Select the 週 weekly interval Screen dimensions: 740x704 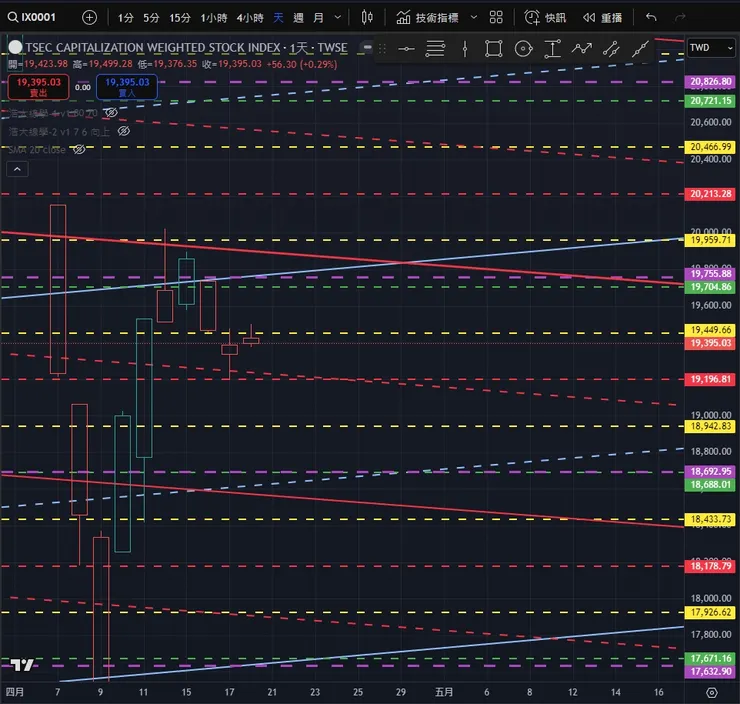(x=298, y=18)
